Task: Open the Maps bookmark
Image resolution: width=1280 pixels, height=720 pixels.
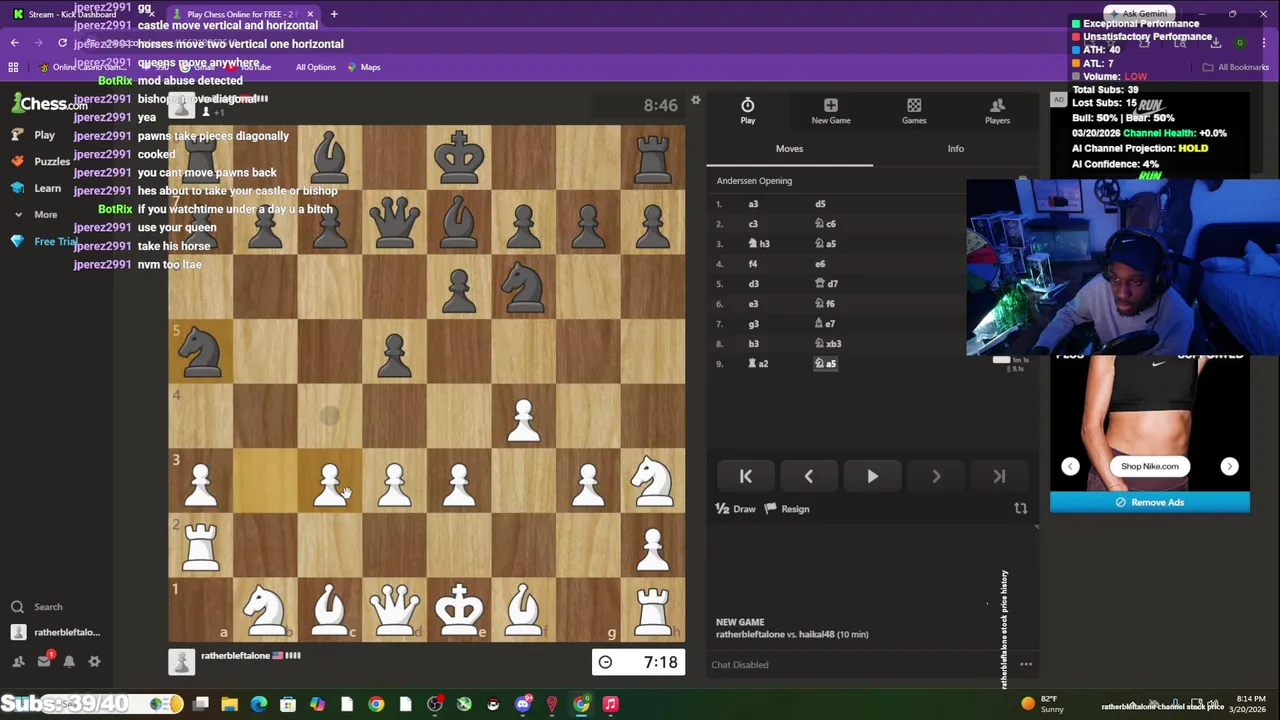Action: tap(364, 67)
